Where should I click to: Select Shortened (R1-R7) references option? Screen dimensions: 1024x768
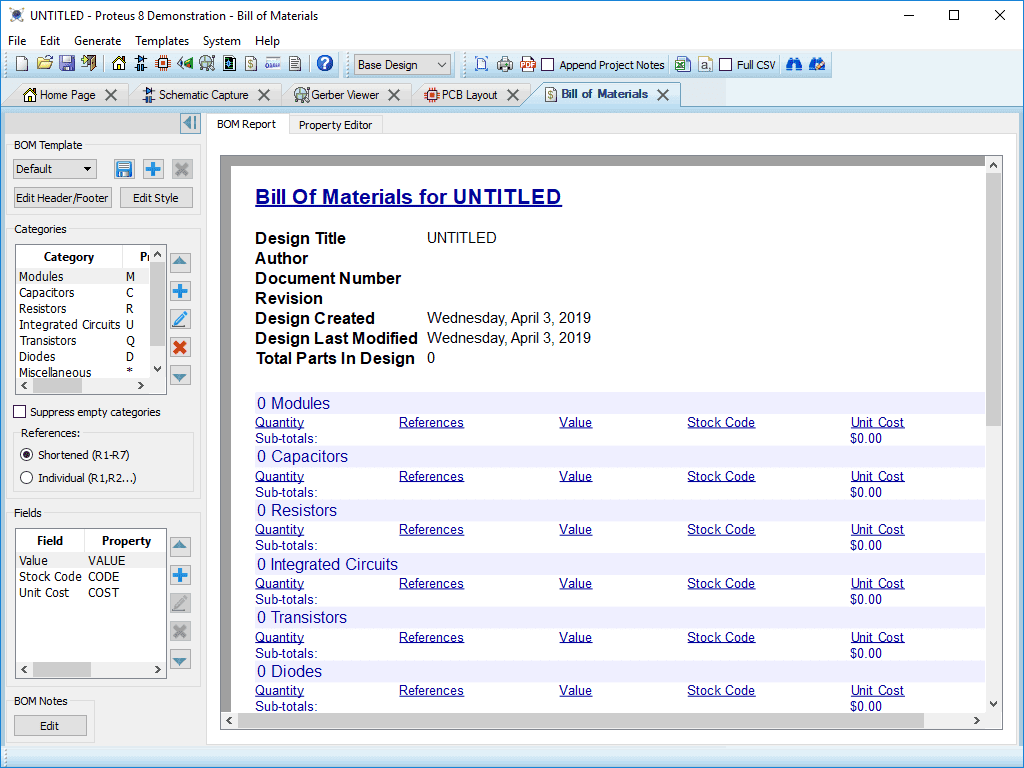pyautogui.click(x=27, y=455)
